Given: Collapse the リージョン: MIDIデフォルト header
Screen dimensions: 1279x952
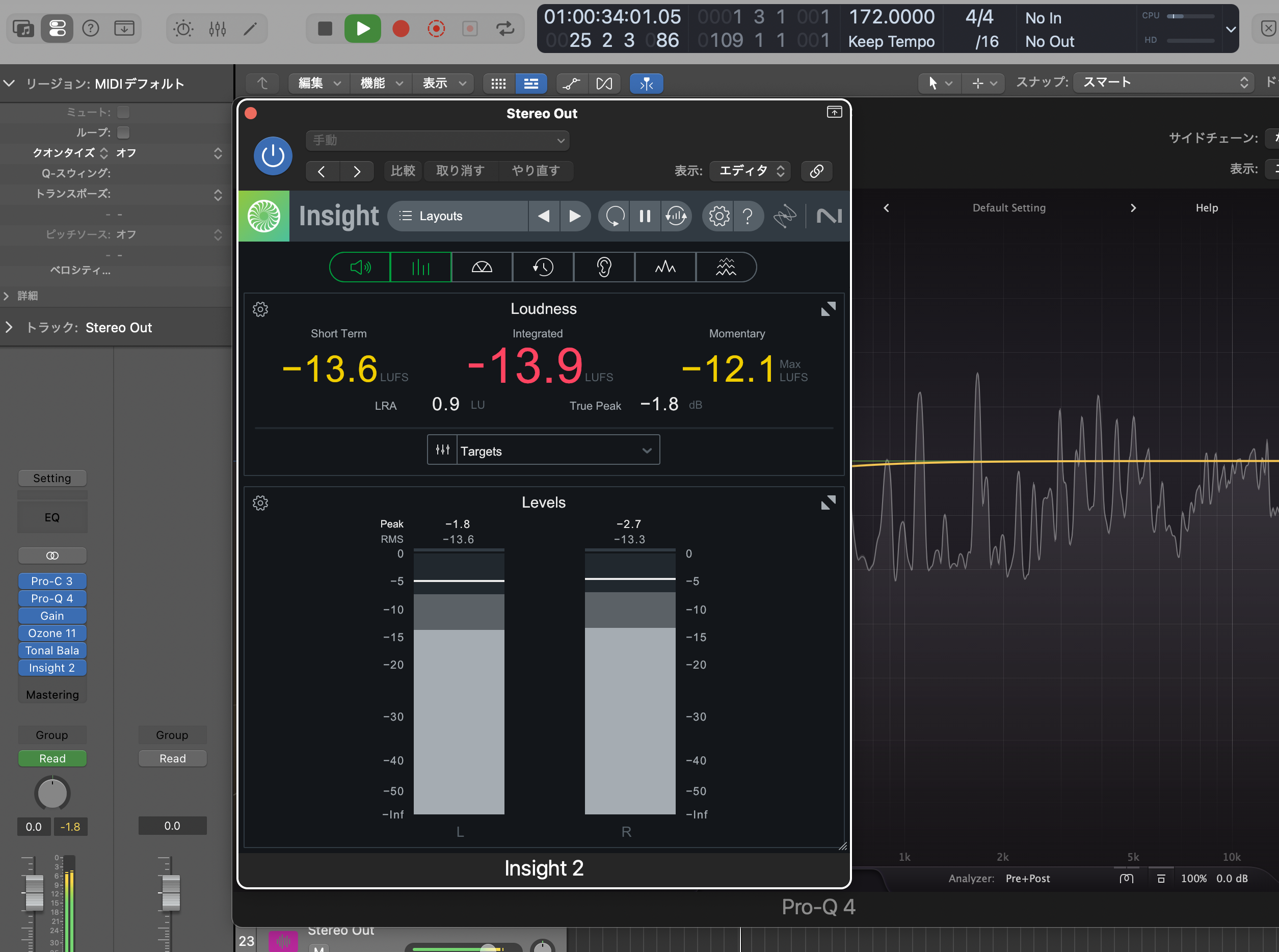Looking at the screenshot, I should click(x=9, y=84).
